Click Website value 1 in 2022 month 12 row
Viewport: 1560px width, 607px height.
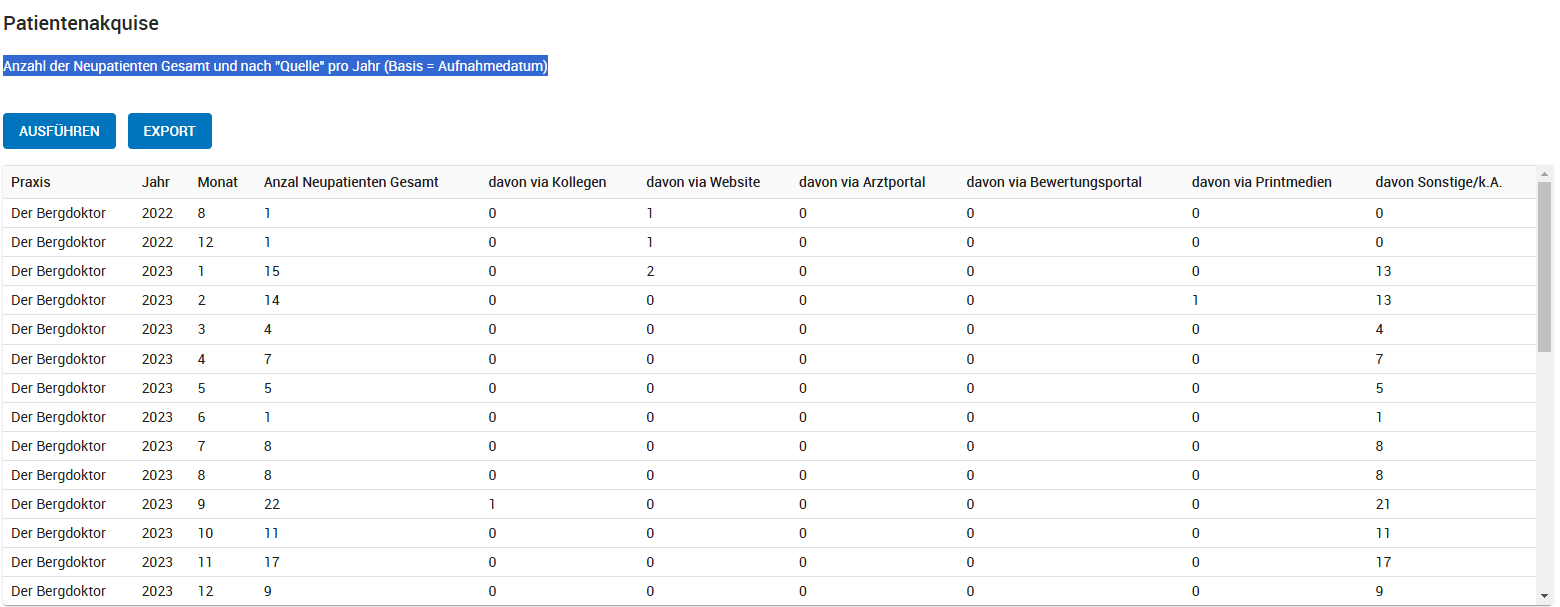650,242
